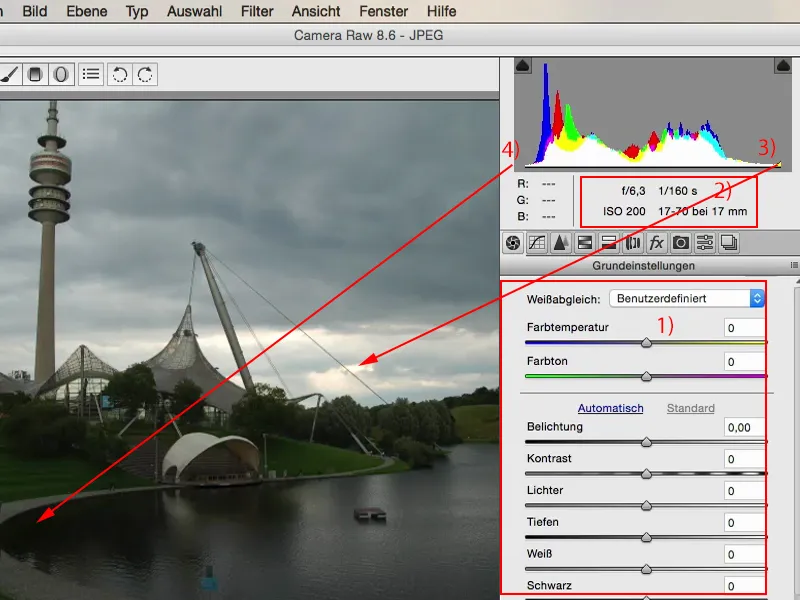Toggle highlight clipping warning in histogram
The height and width of the screenshot is (600, 800).
783,66
